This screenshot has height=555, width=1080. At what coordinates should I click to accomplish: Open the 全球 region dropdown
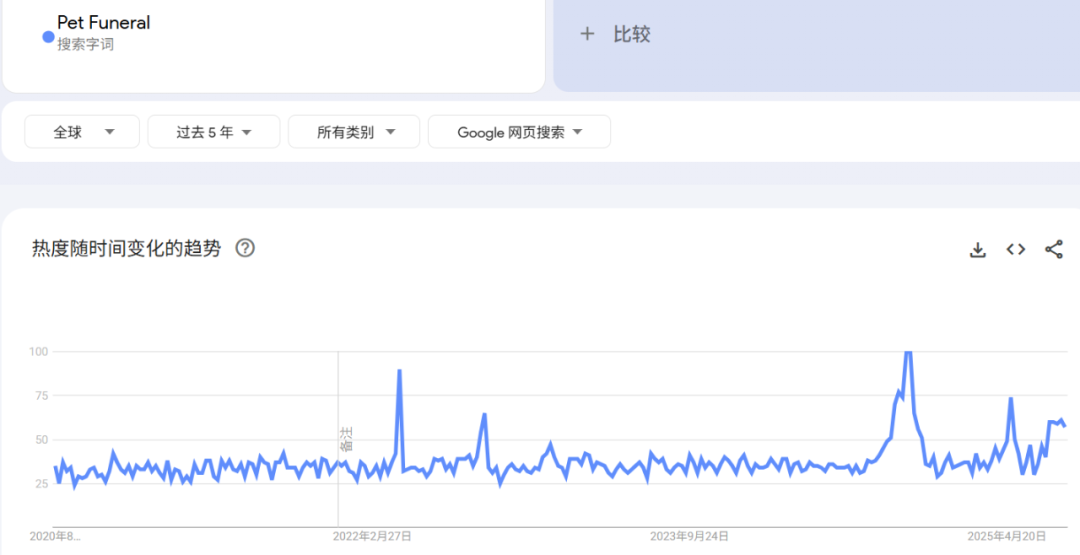82,132
